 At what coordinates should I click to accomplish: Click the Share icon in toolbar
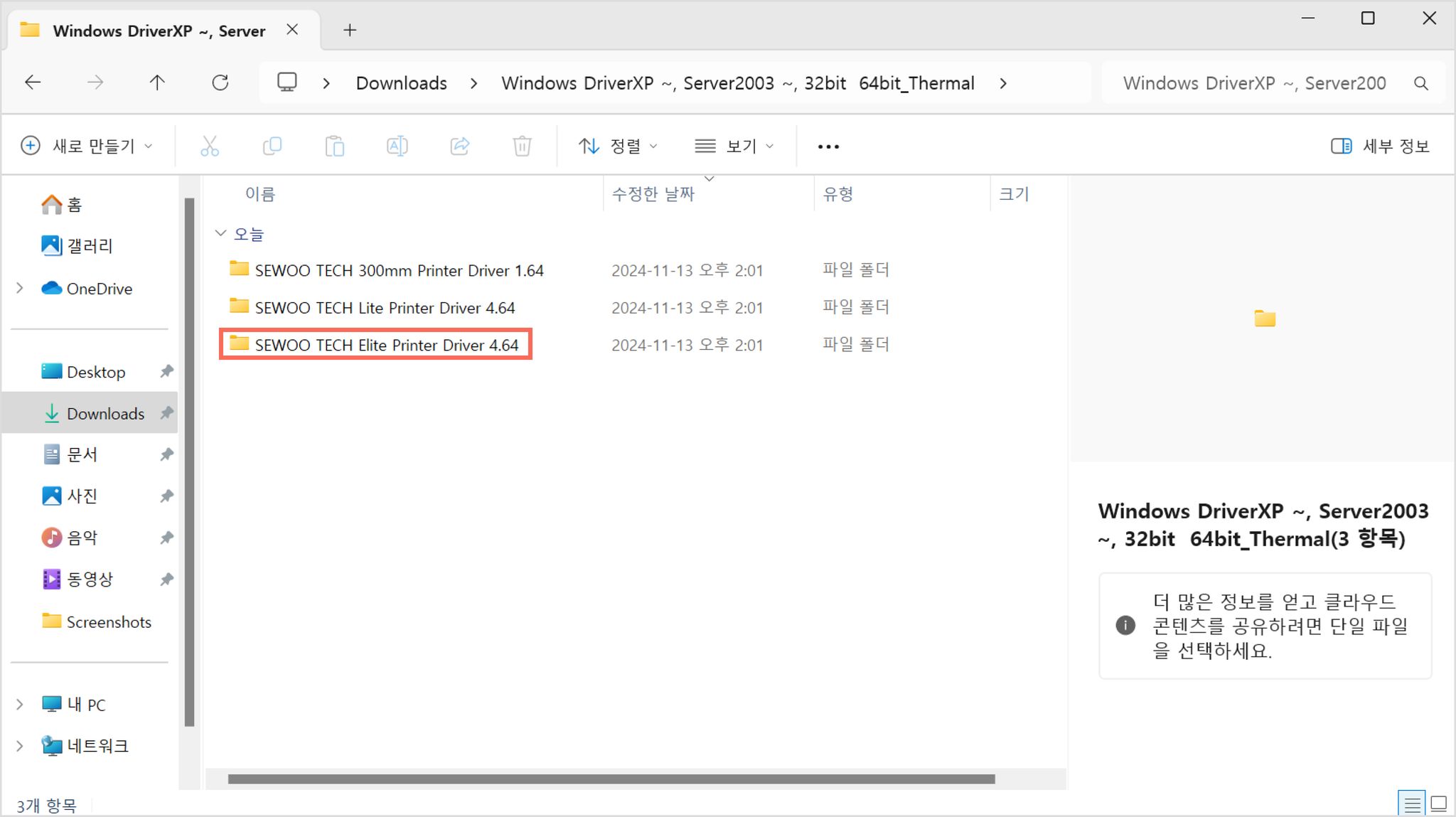pyautogui.click(x=460, y=146)
